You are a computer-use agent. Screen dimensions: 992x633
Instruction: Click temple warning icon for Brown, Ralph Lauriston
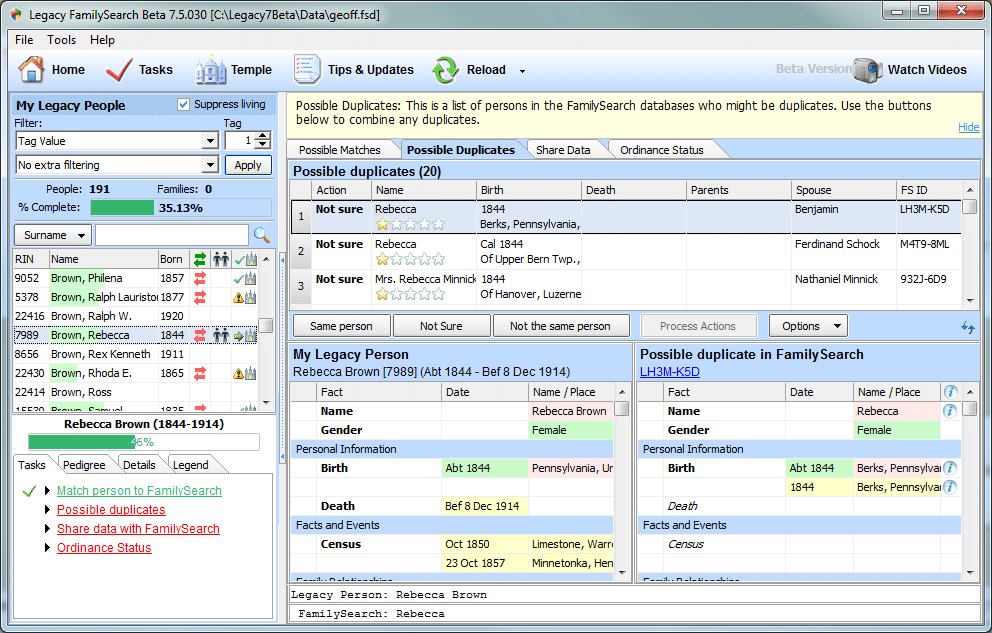click(x=245, y=297)
